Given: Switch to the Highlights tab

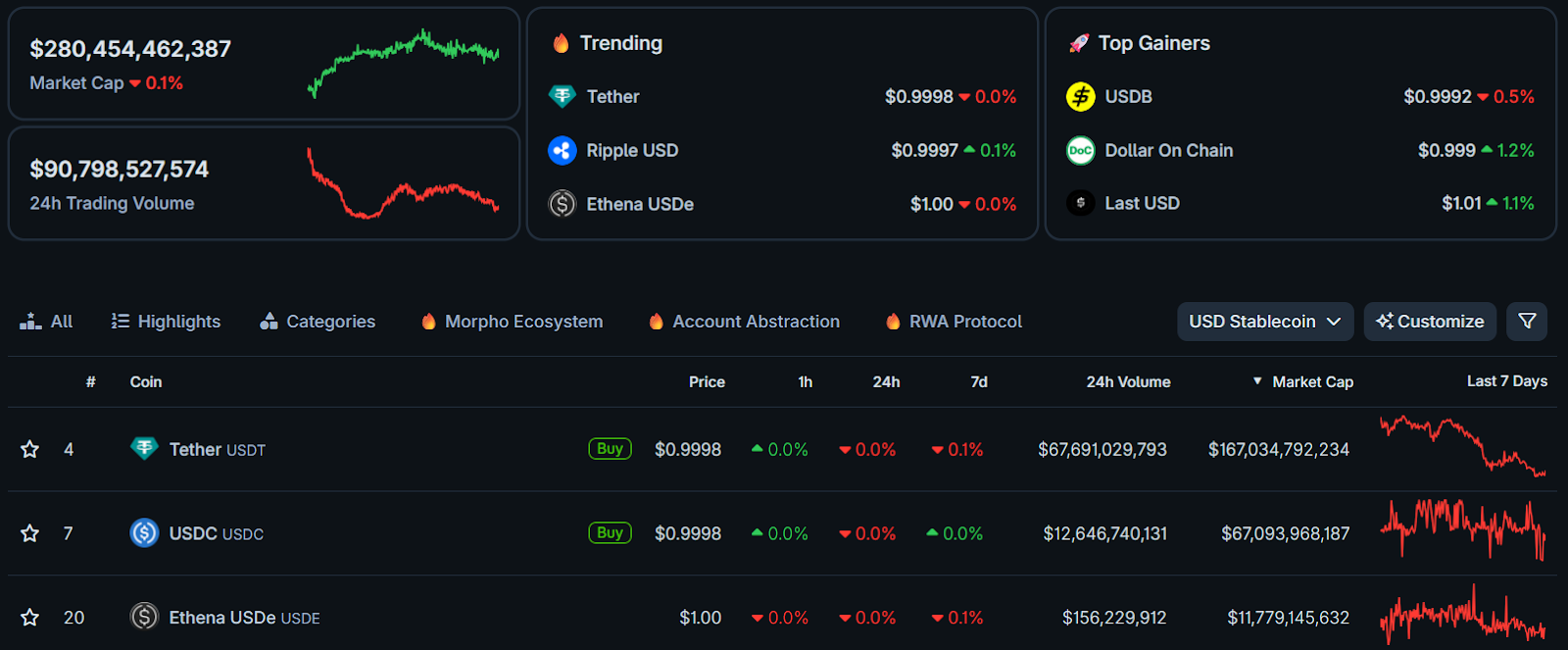Looking at the screenshot, I should click(x=166, y=322).
